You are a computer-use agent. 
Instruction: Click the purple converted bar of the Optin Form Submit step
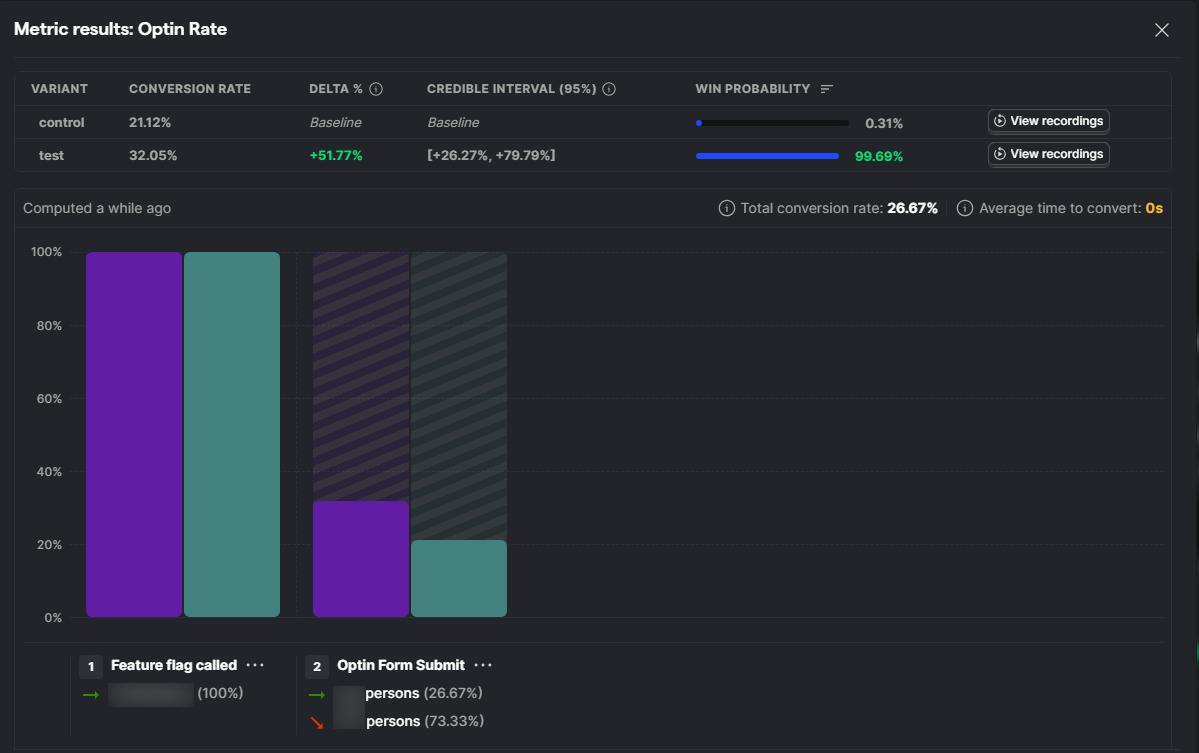click(361, 559)
